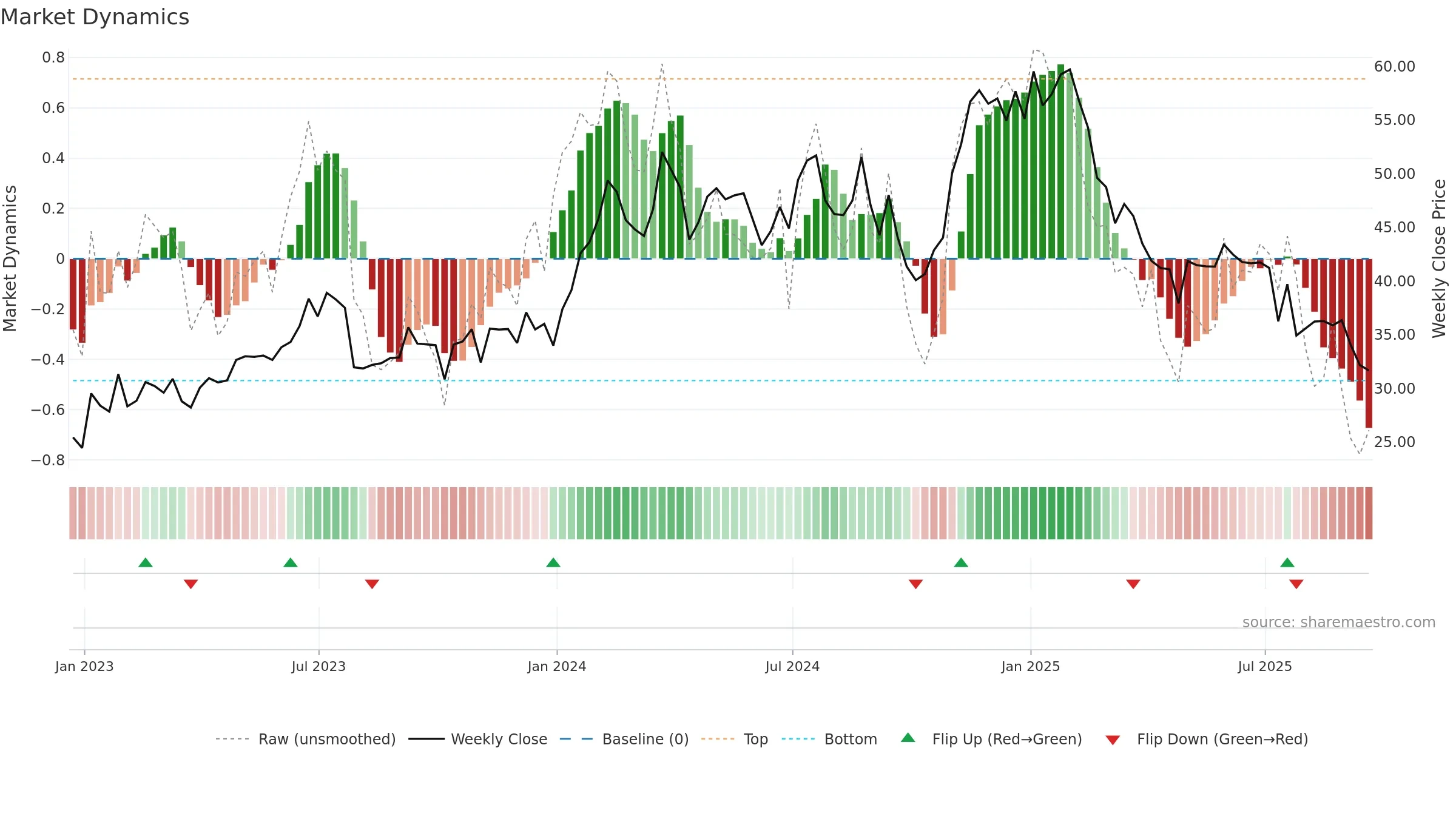The height and width of the screenshot is (819, 1456).
Task: Click the Jan 2023 x-axis label
Action: tap(84, 666)
